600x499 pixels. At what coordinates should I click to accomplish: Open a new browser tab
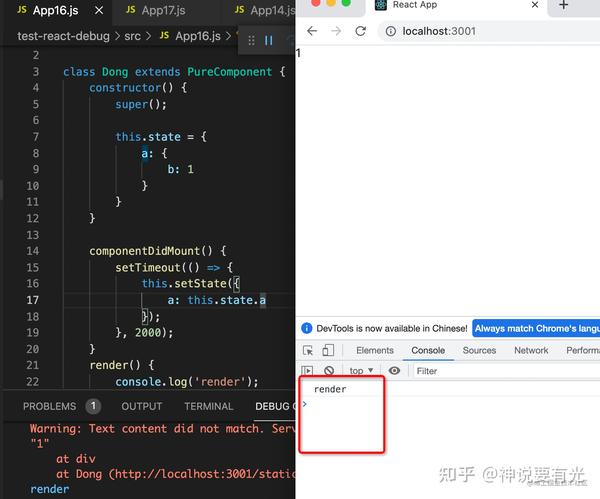pos(563,5)
